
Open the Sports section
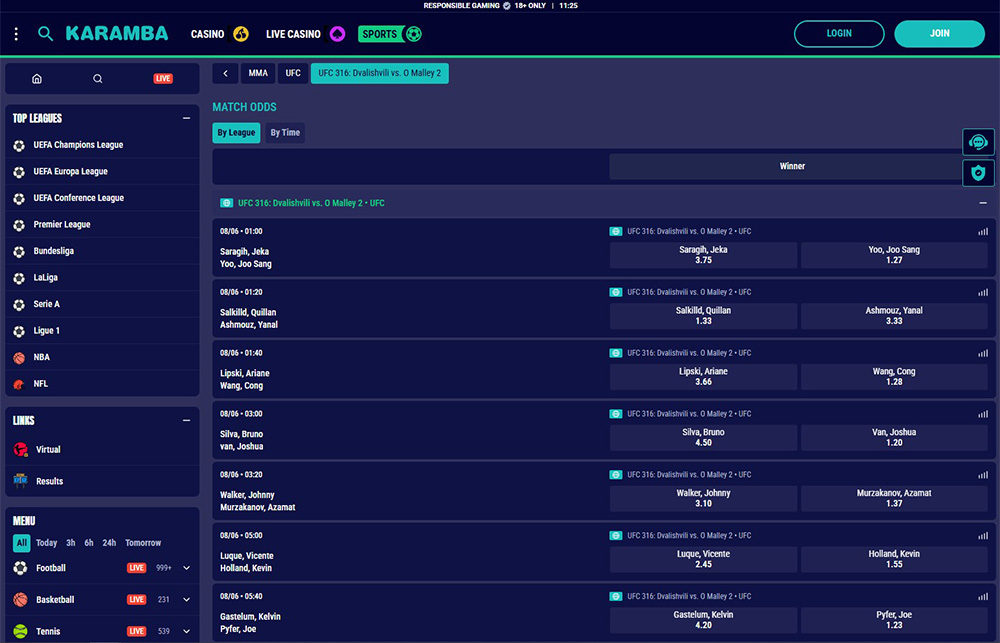390,34
